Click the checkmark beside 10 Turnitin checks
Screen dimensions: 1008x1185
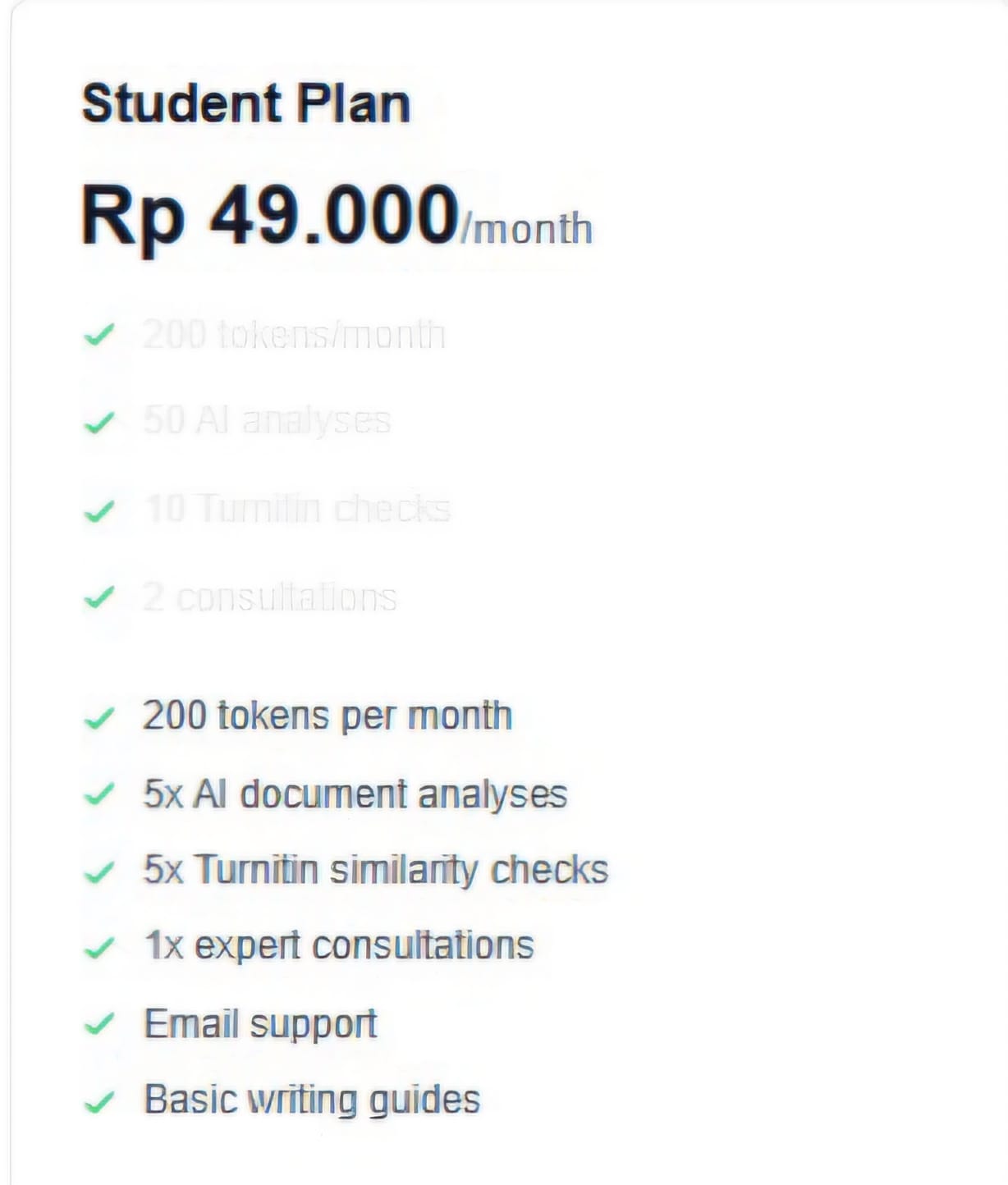point(99,511)
